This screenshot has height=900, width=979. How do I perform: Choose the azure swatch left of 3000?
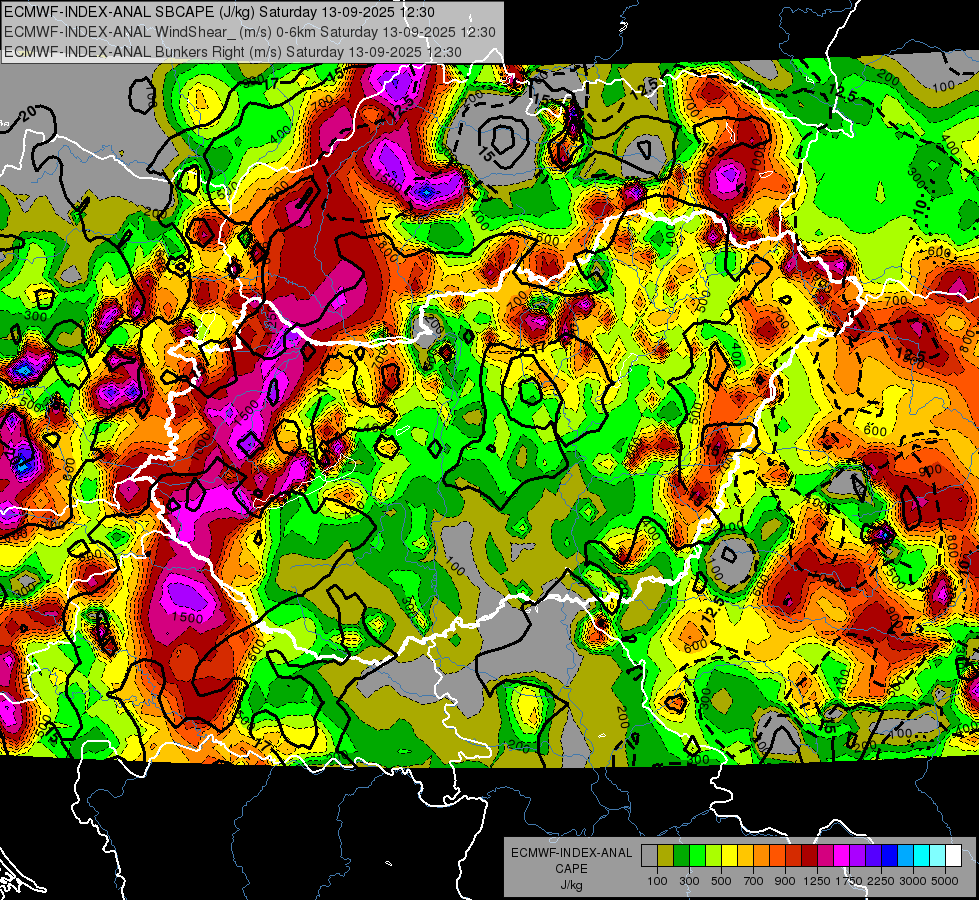click(906, 855)
